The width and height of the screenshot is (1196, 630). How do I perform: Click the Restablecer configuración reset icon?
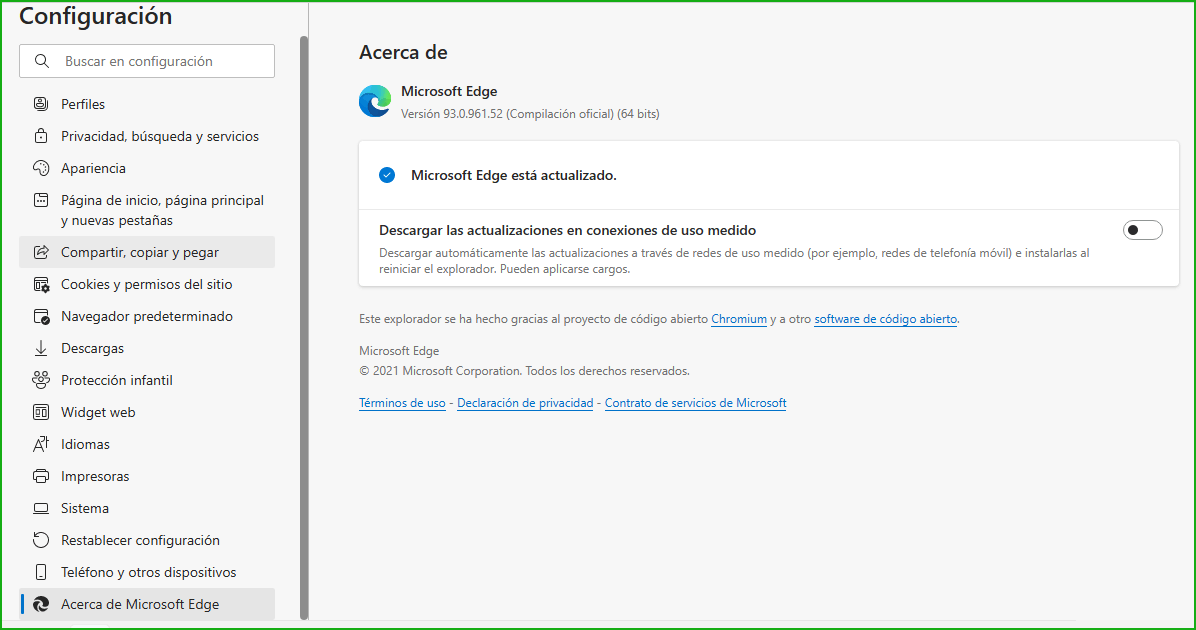click(x=41, y=540)
